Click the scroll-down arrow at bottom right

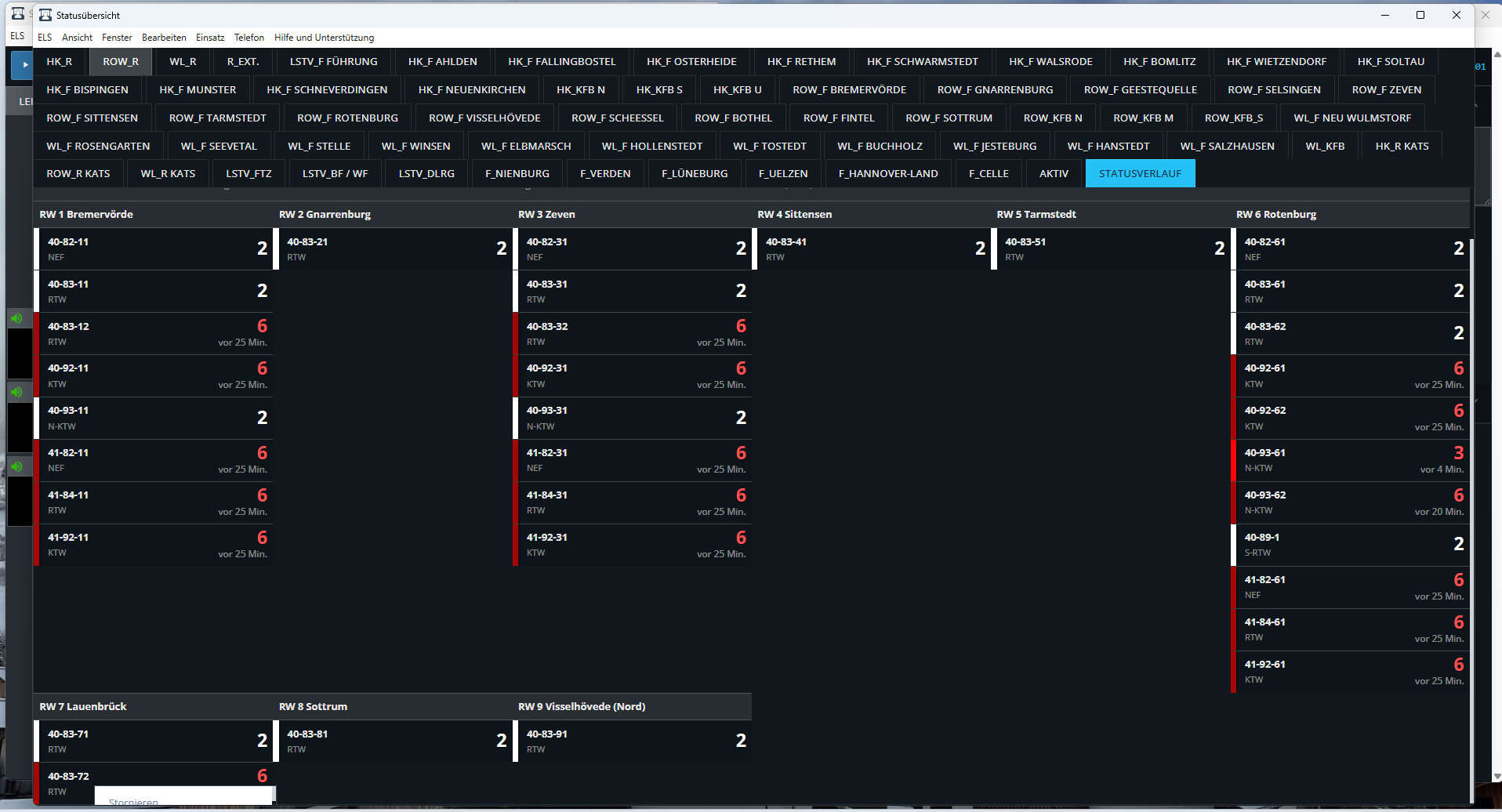coord(1497,777)
